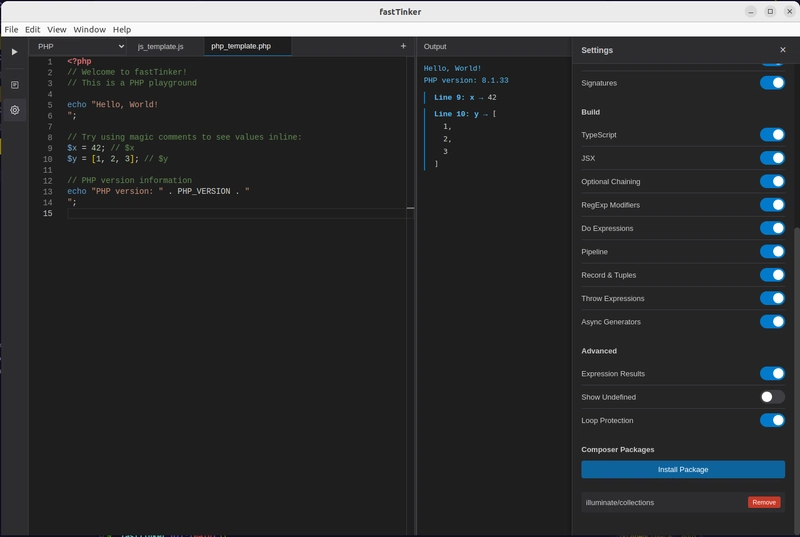Click the Install Package button
This screenshot has width=800, height=537.
(683, 469)
